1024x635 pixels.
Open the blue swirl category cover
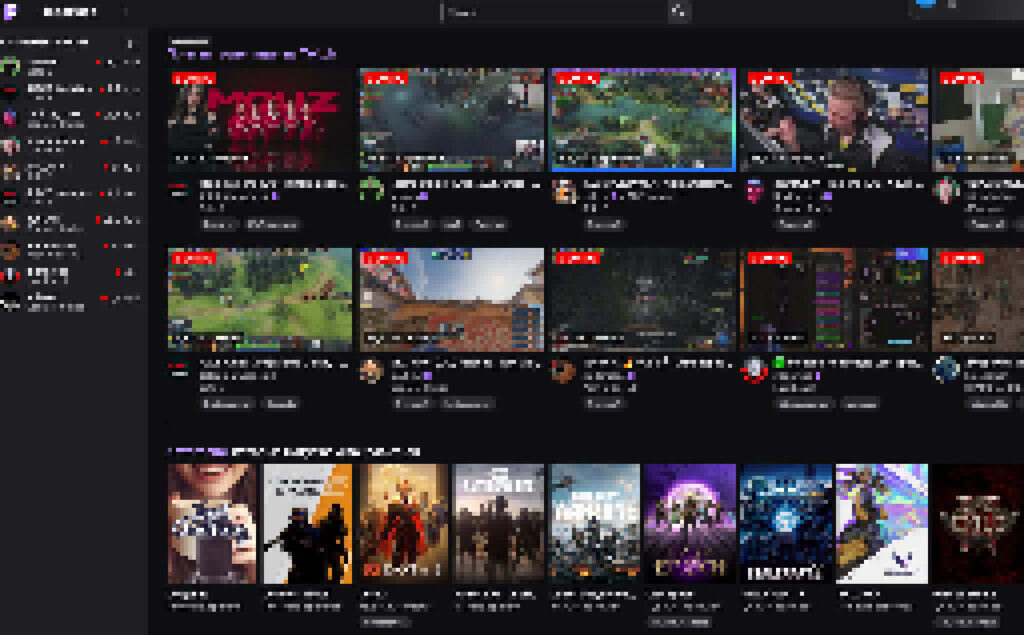[786, 523]
